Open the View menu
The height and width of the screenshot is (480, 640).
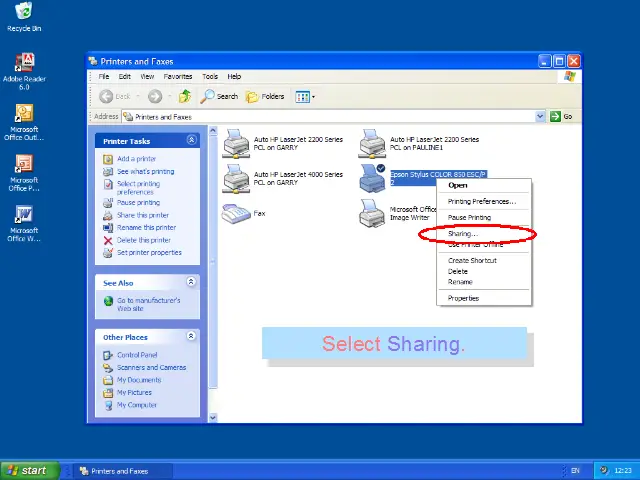[147, 76]
